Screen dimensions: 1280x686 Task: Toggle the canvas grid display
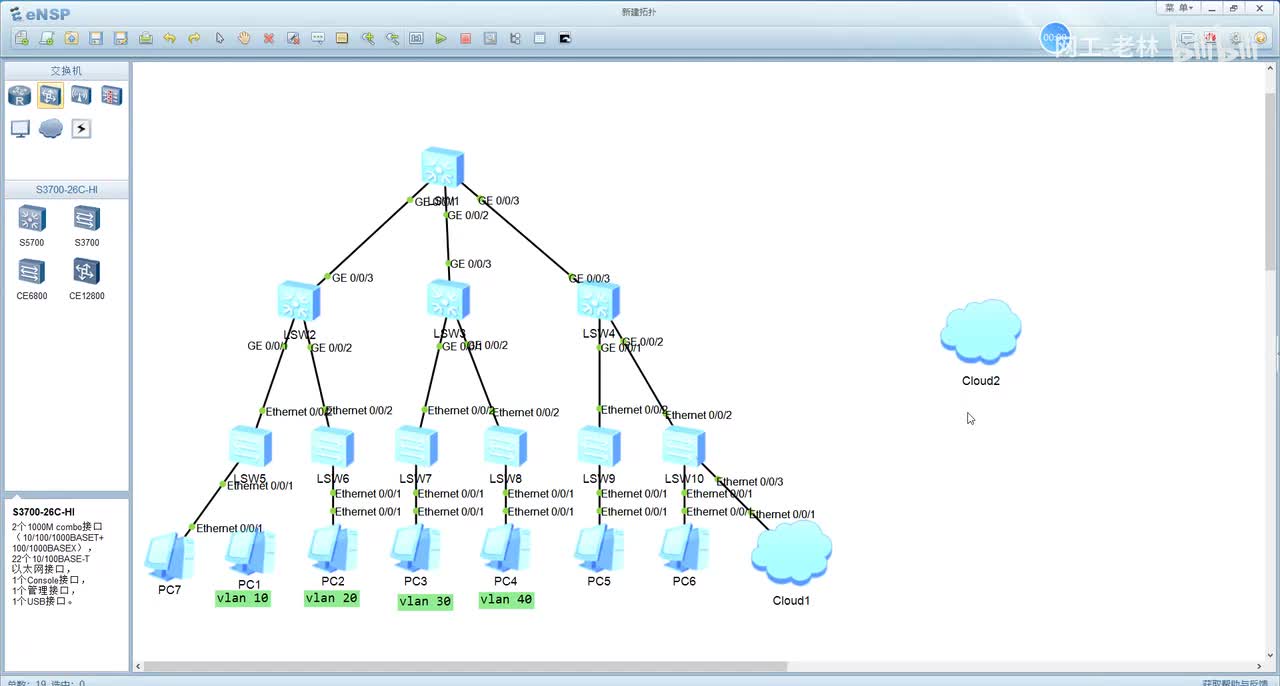click(x=540, y=38)
